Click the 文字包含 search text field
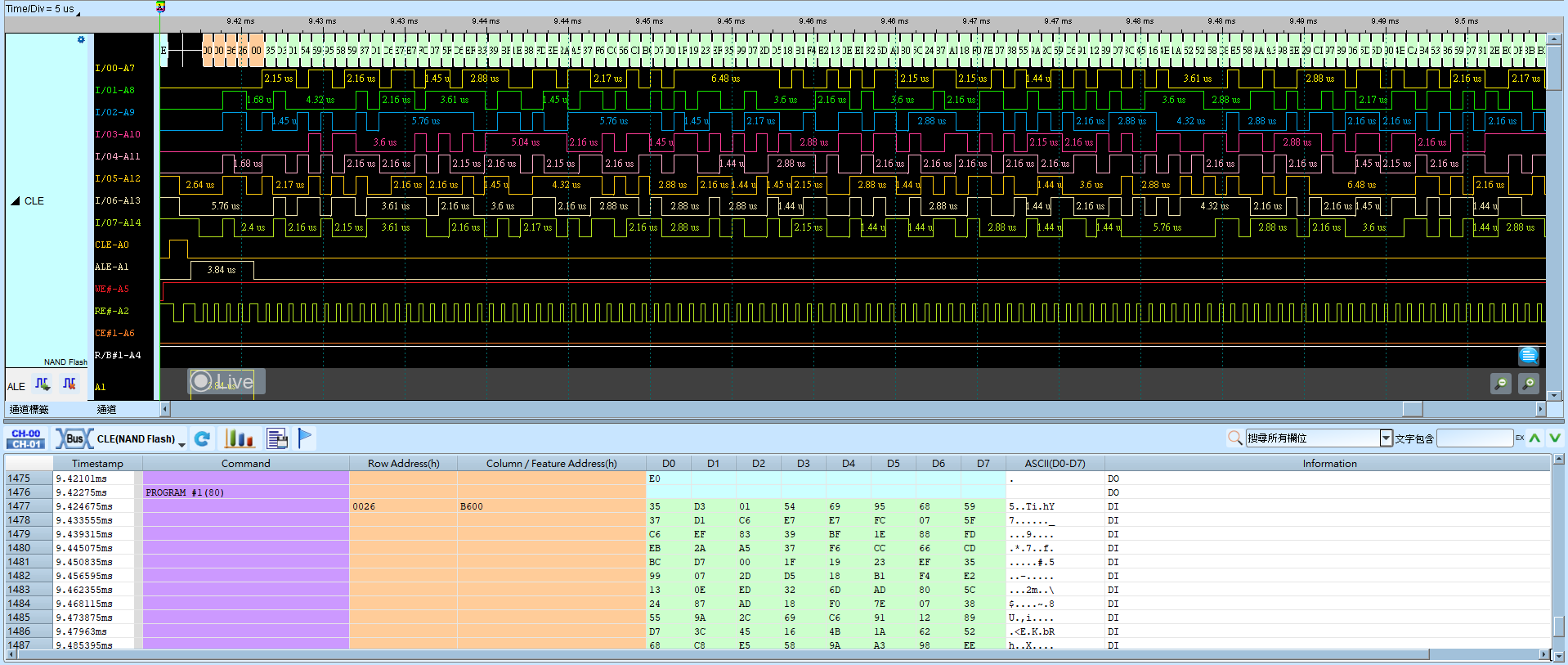Viewport: 1568px width, 665px height. point(1475,438)
